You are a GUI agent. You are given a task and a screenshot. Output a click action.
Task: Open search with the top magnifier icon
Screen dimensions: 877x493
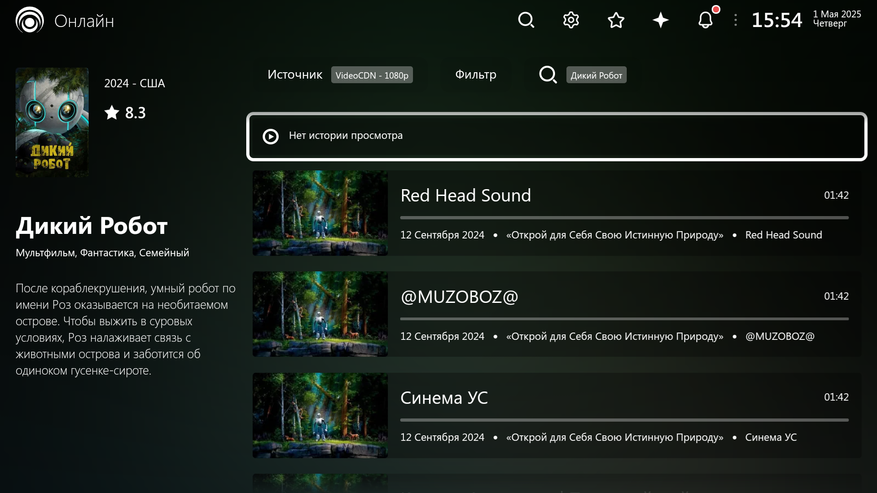pos(526,20)
